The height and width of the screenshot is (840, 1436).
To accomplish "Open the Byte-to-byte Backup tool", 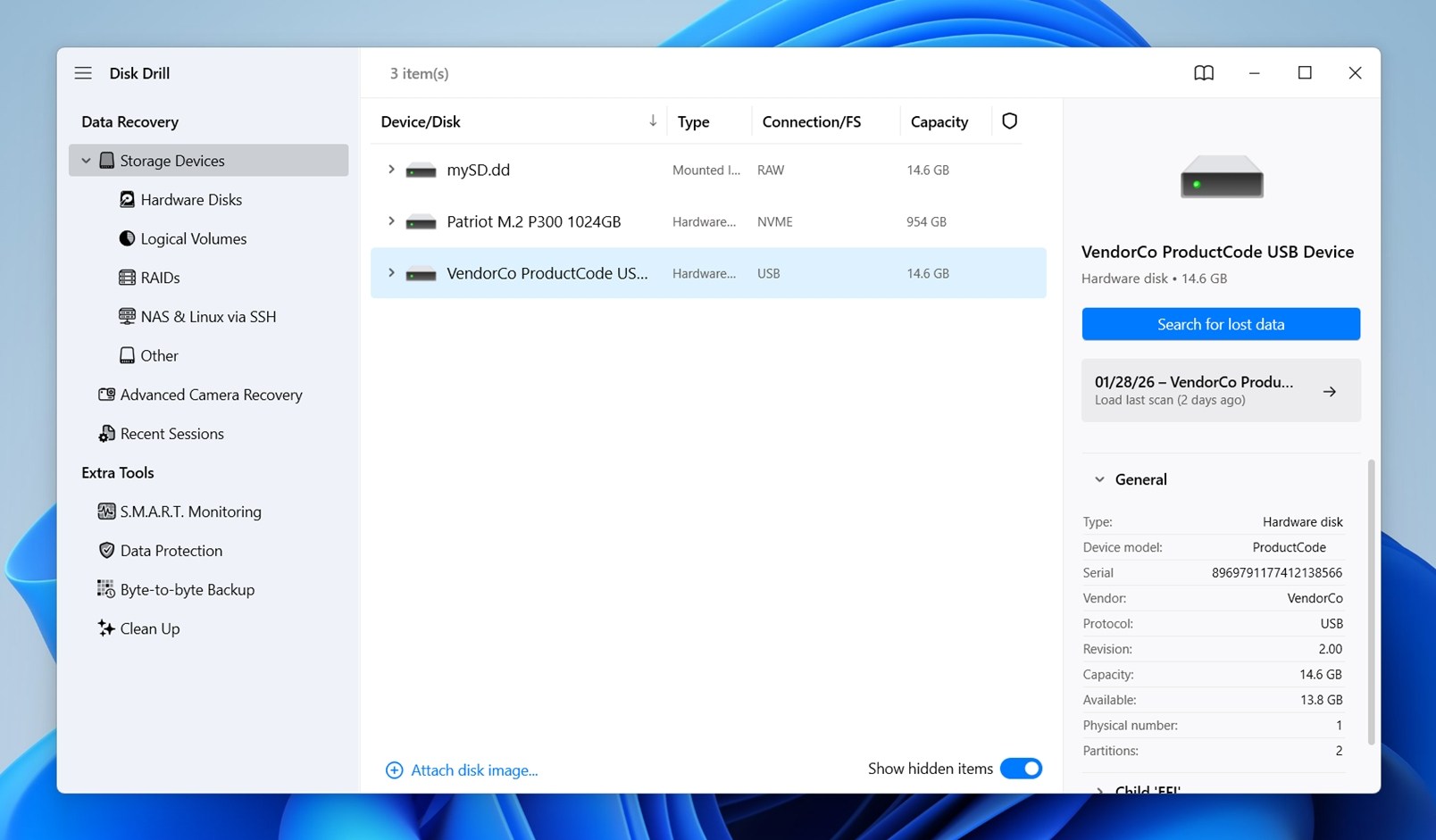I will [x=187, y=589].
